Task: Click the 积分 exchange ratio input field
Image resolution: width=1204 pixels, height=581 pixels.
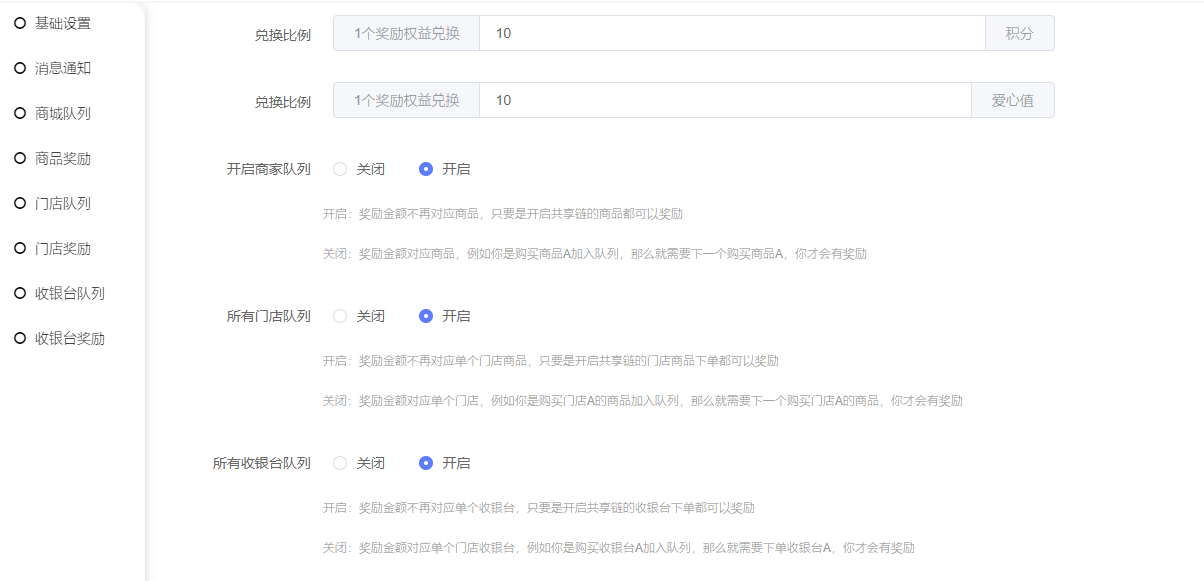Action: click(732, 33)
